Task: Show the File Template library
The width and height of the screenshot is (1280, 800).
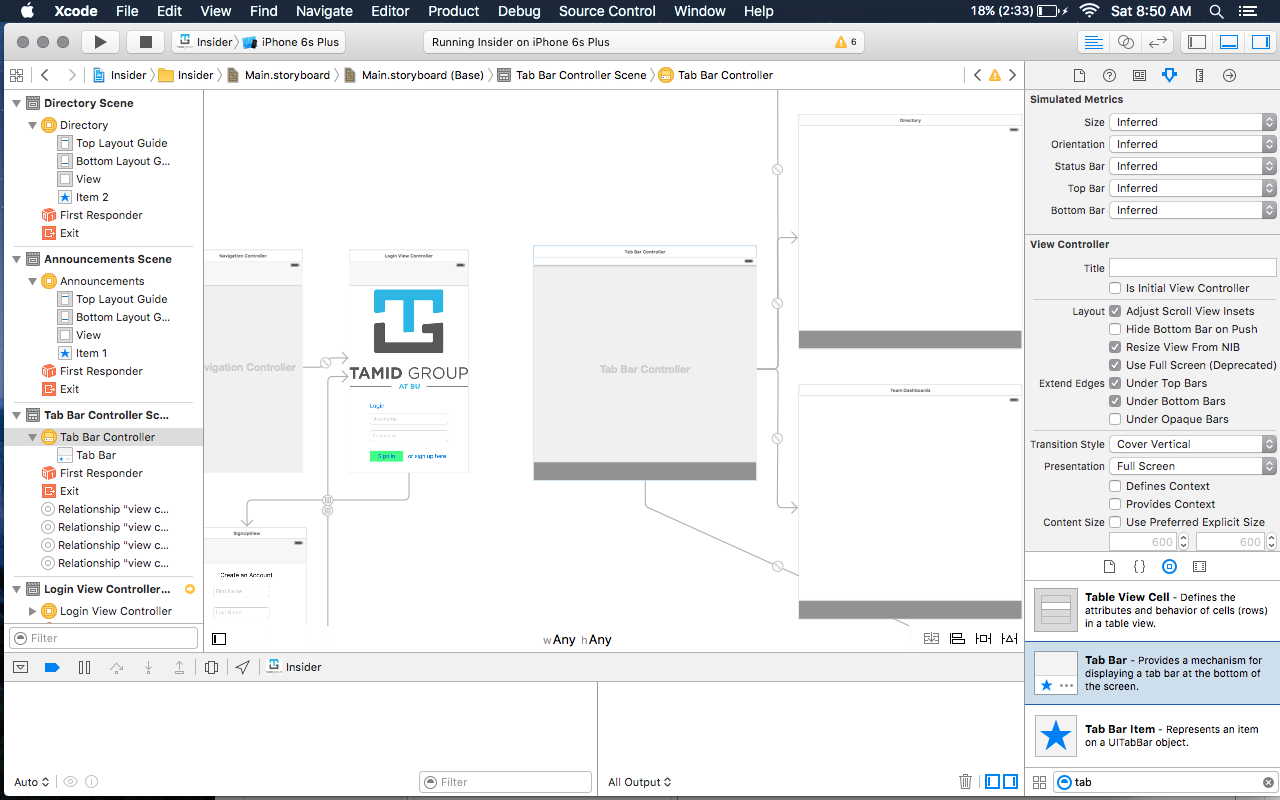Action: (x=1109, y=566)
